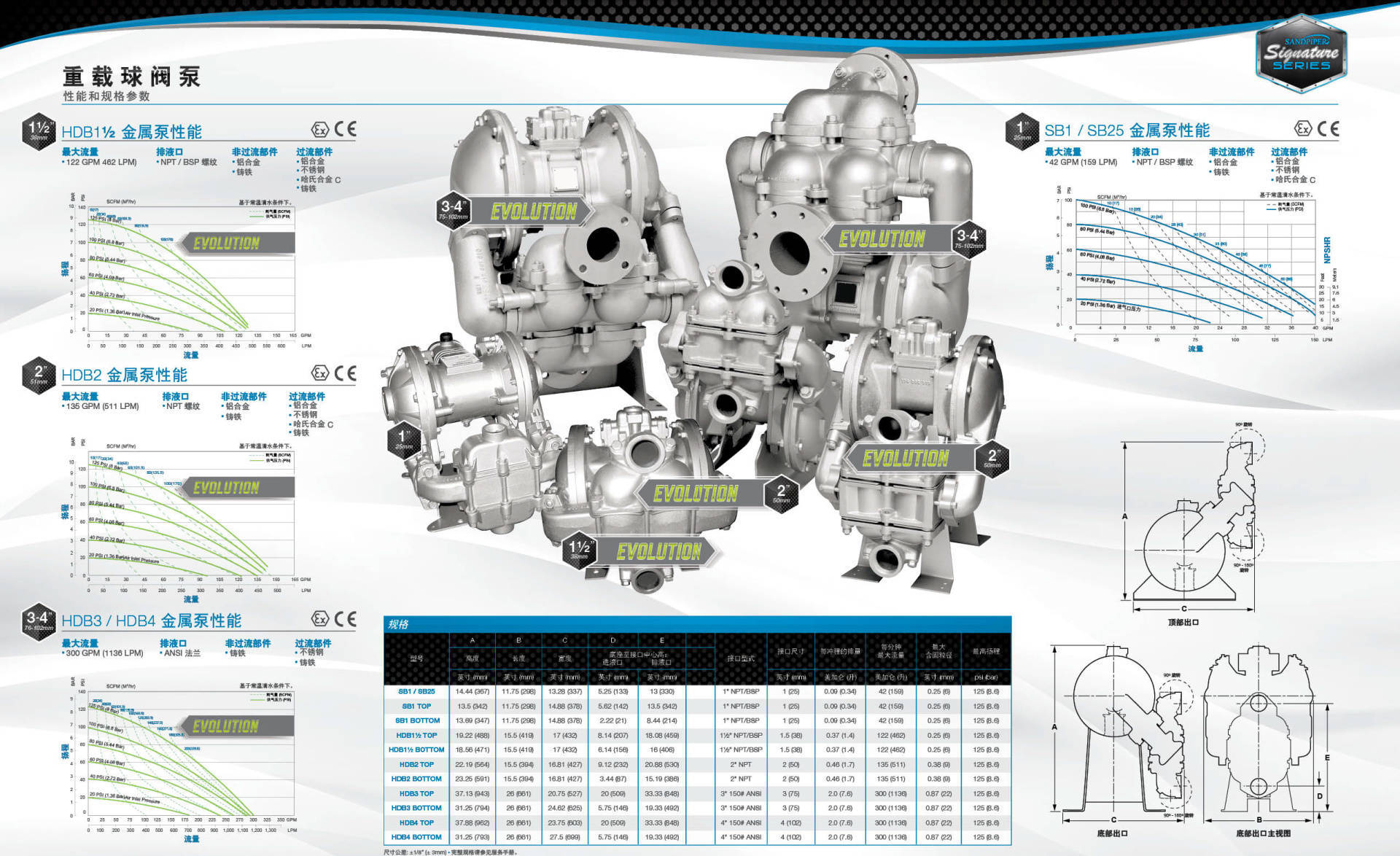Click the HDB2 金属泵性能 heading
The image size is (1400, 856).
point(125,376)
